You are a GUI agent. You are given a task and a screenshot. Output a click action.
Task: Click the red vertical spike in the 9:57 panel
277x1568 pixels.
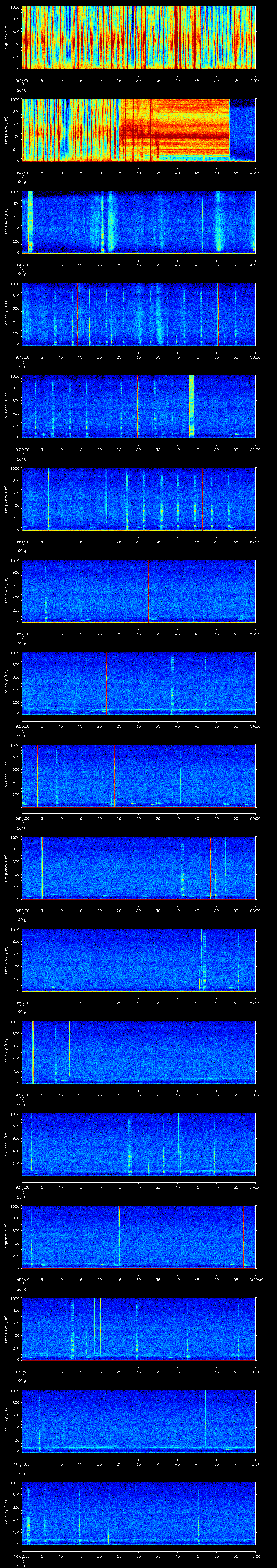click(33, 1052)
